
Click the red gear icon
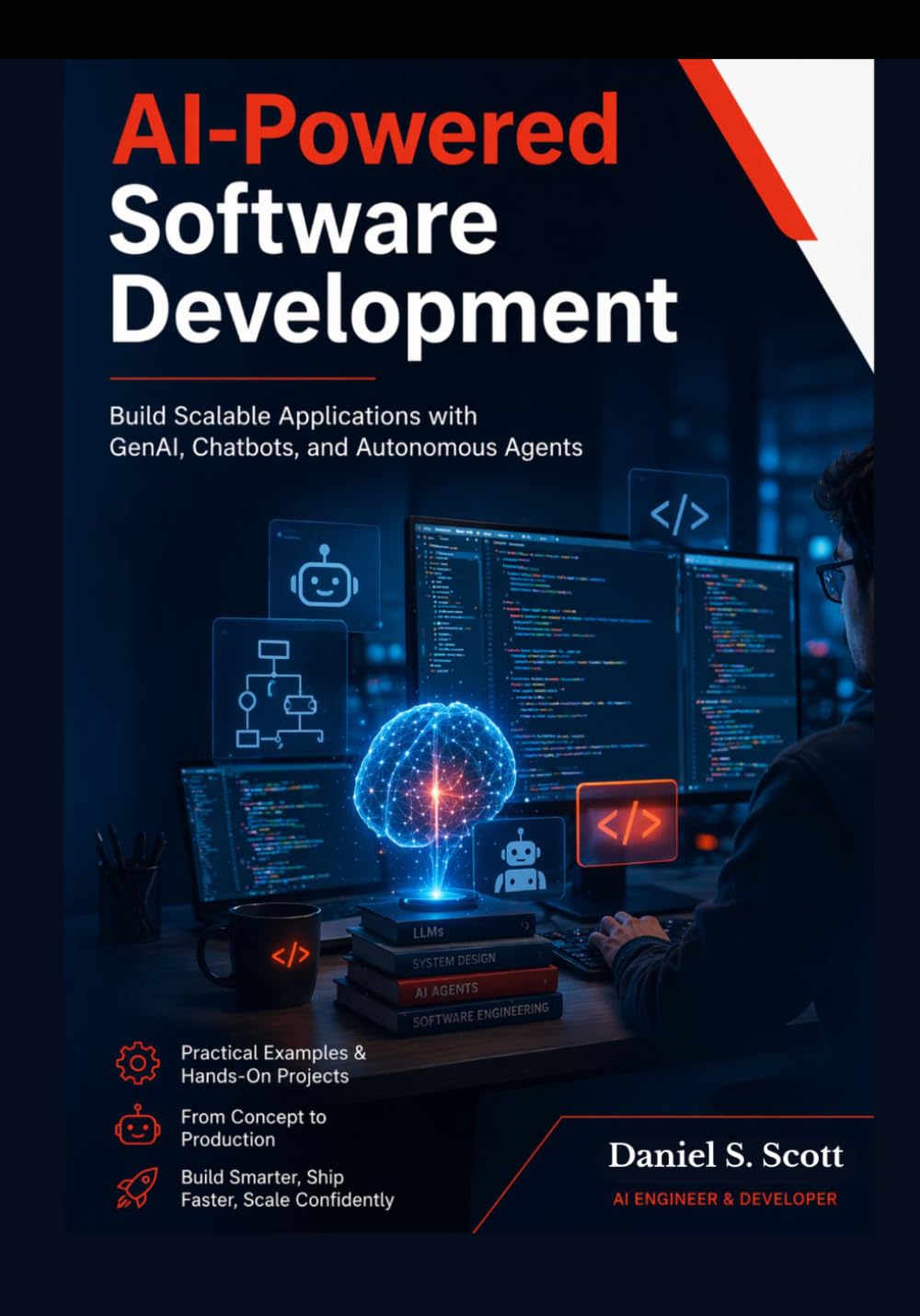pos(137,1063)
